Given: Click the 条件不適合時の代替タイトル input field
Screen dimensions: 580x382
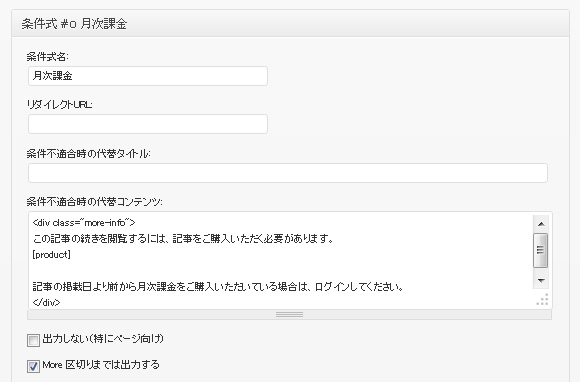Looking at the screenshot, I should pyautogui.click(x=288, y=173).
